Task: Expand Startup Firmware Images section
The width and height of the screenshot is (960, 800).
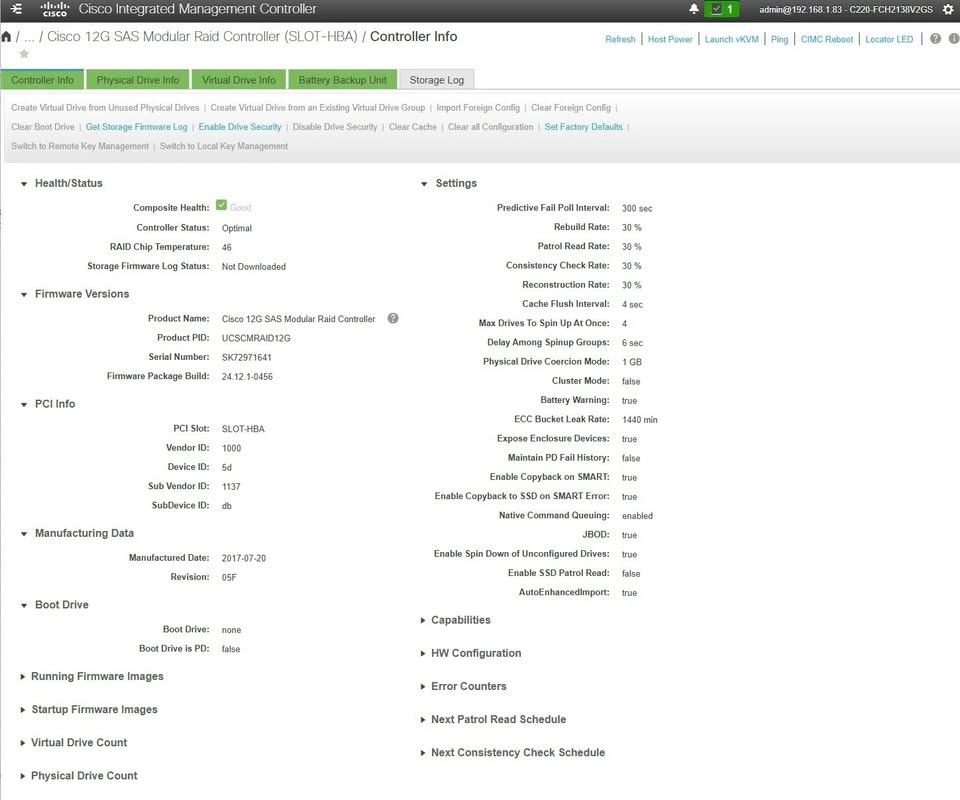Action: tap(23, 709)
